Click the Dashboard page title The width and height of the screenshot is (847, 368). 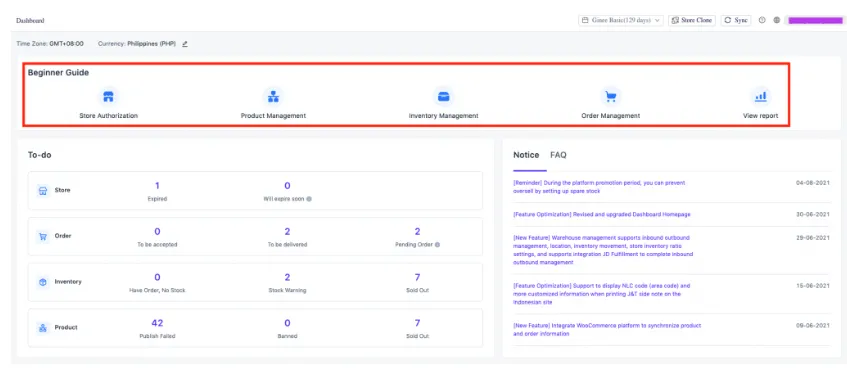tap(30, 21)
